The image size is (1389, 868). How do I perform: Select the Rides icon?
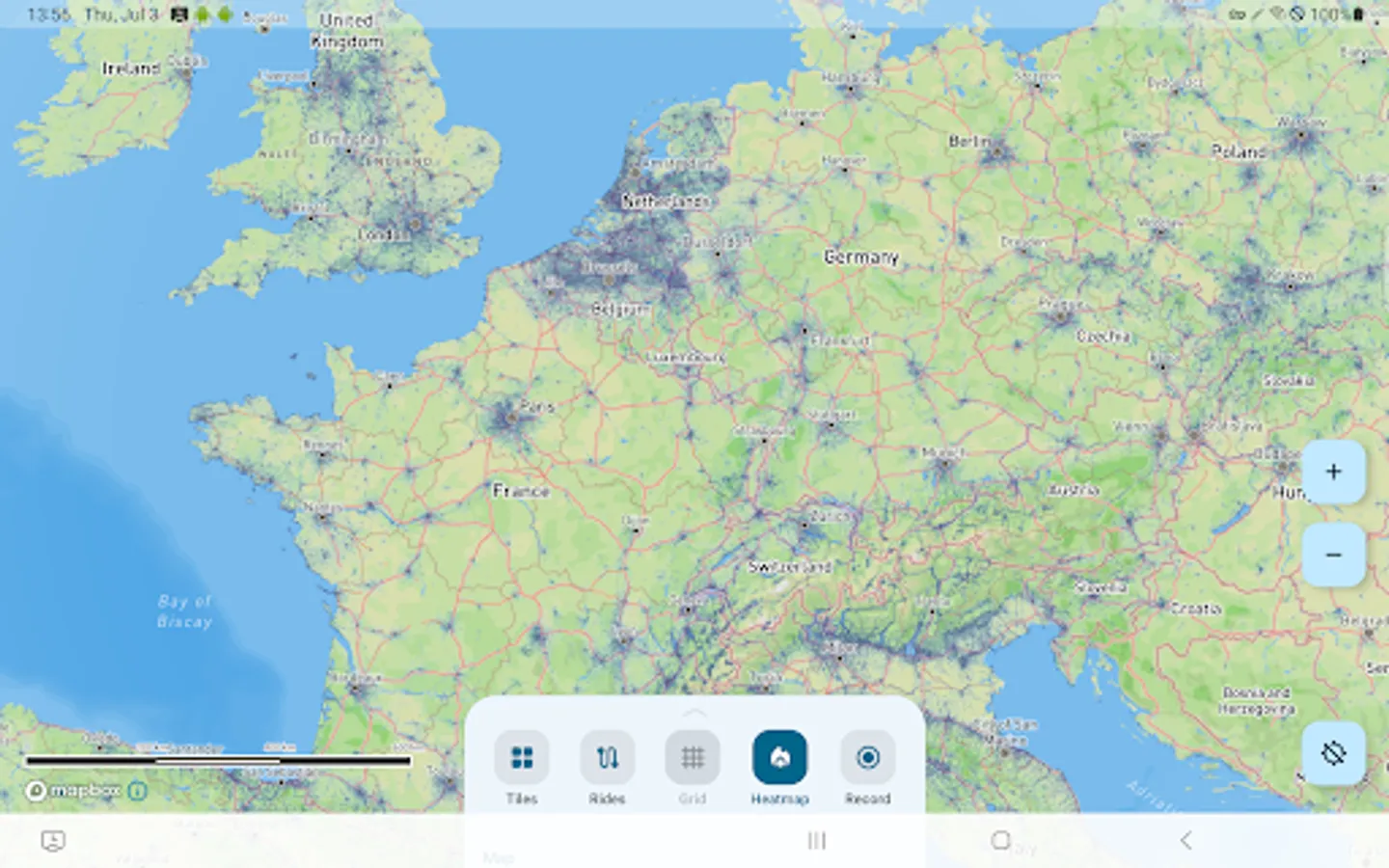(x=607, y=758)
